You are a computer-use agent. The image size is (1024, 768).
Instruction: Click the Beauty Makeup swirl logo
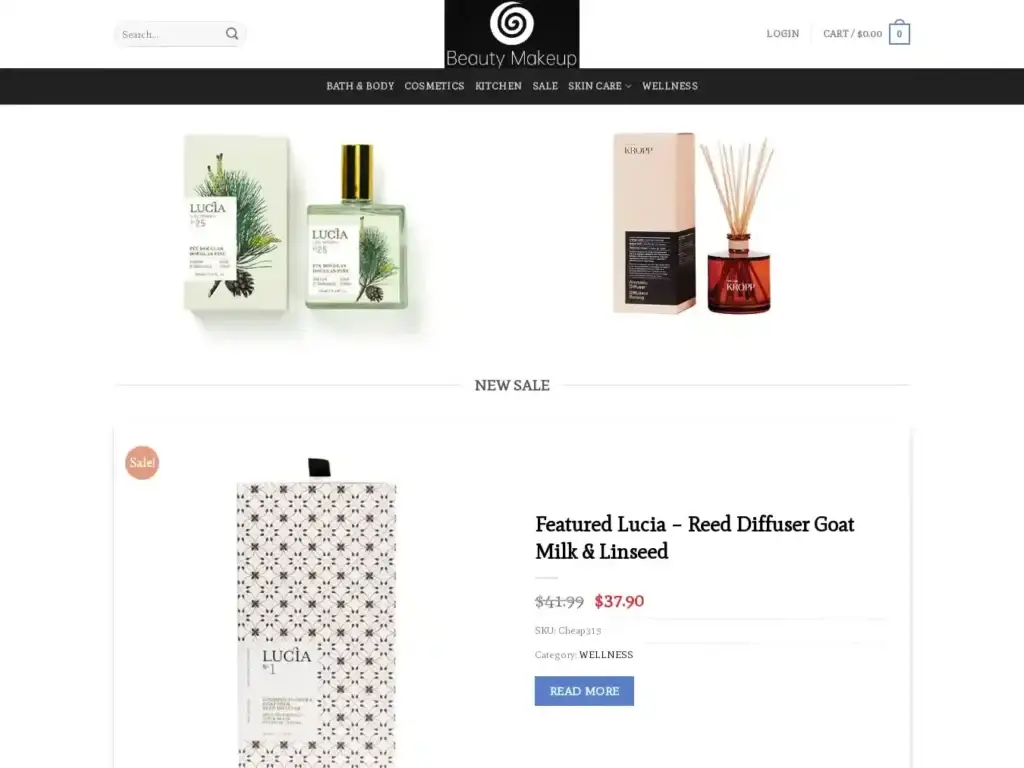[x=512, y=34]
